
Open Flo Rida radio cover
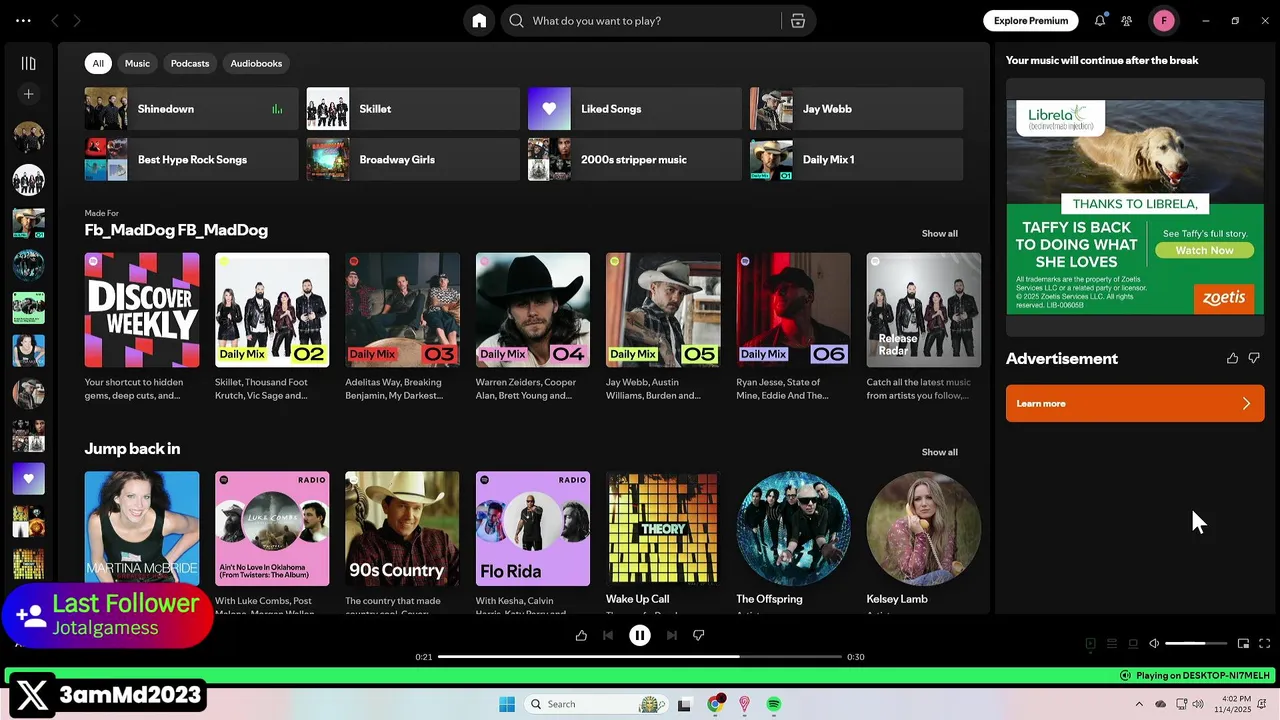point(533,529)
